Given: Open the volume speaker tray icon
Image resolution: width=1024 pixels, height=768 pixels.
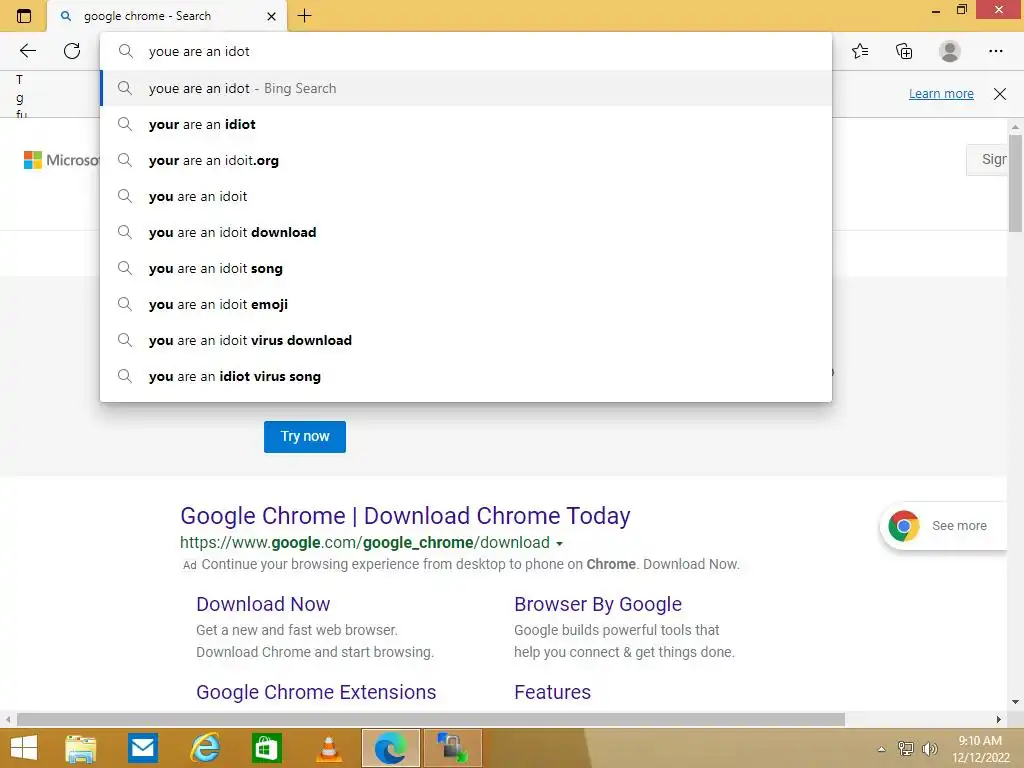Looking at the screenshot, I should (929, 748).
